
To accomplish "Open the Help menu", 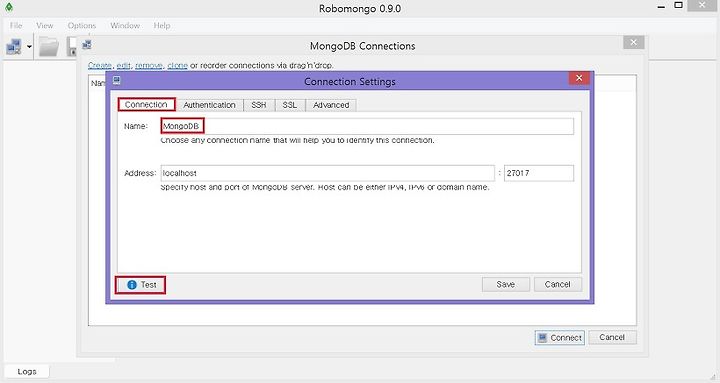I will coord(162,25).
